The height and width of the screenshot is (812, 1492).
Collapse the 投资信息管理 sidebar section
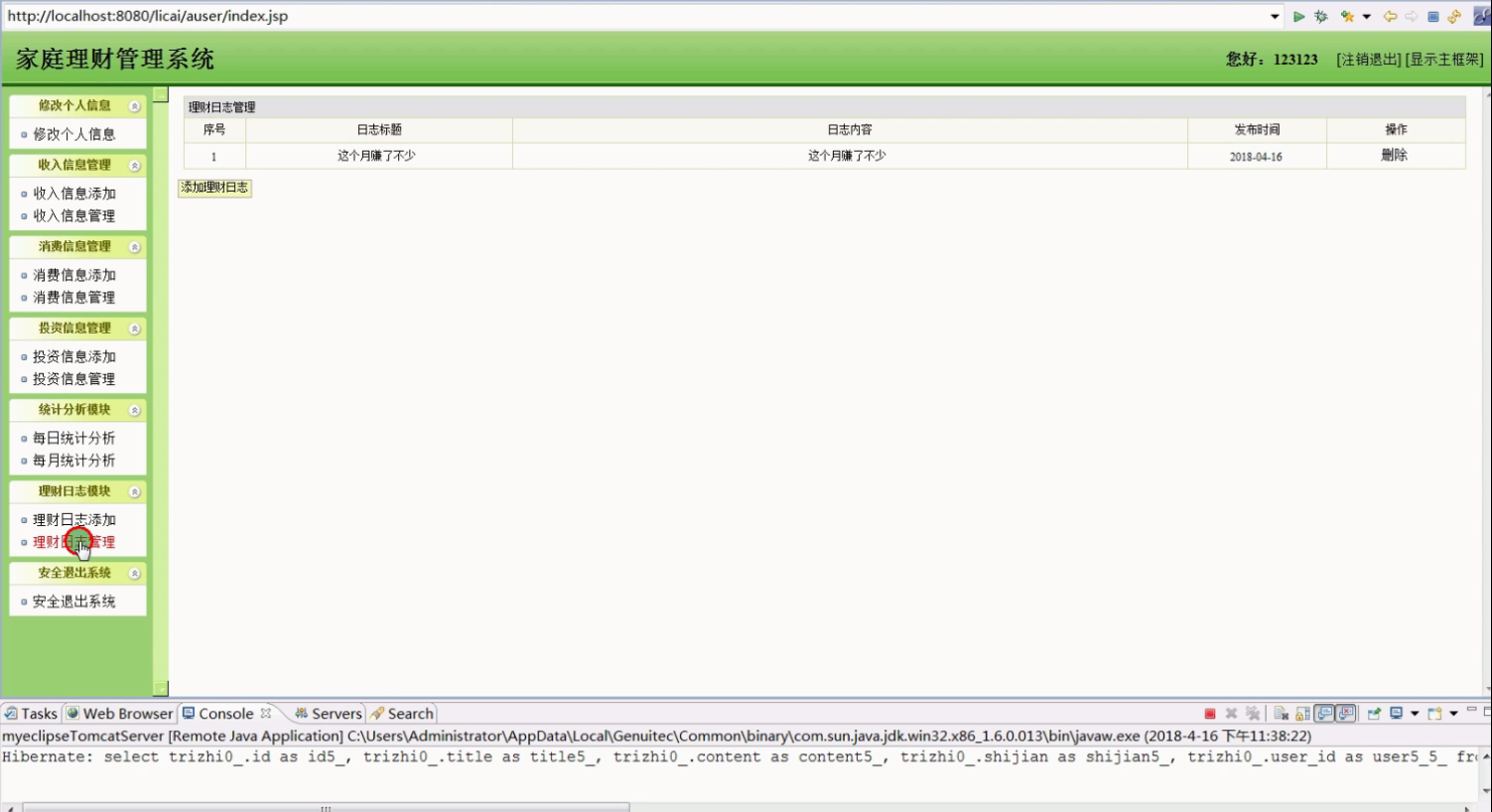tap(135, 329)
